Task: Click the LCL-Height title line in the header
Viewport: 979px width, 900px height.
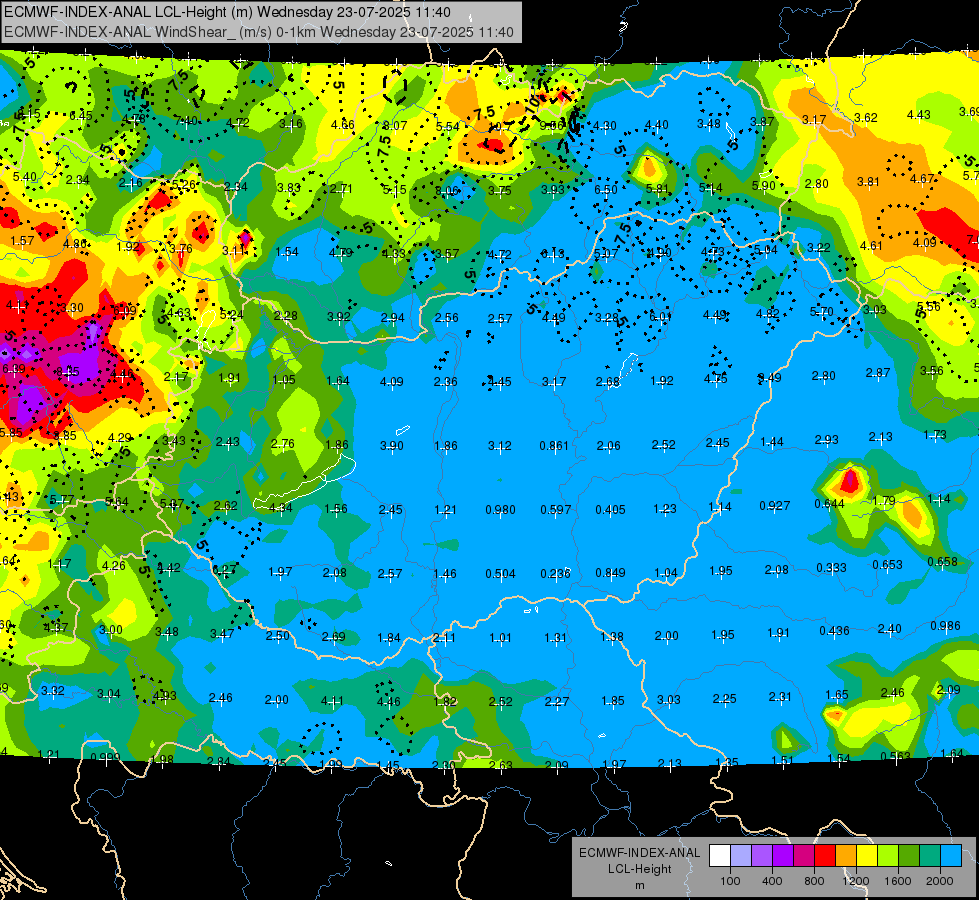Action: pos(227,12)
